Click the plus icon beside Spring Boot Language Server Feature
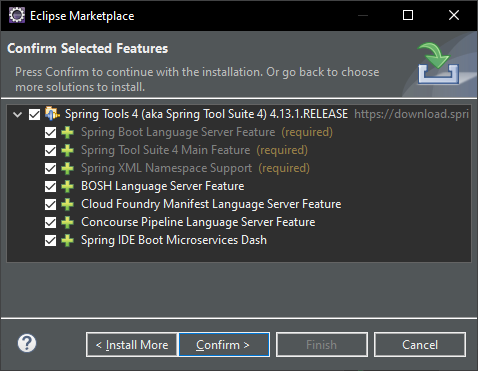This screenshot has height=371, width=478. coord(67,132)
